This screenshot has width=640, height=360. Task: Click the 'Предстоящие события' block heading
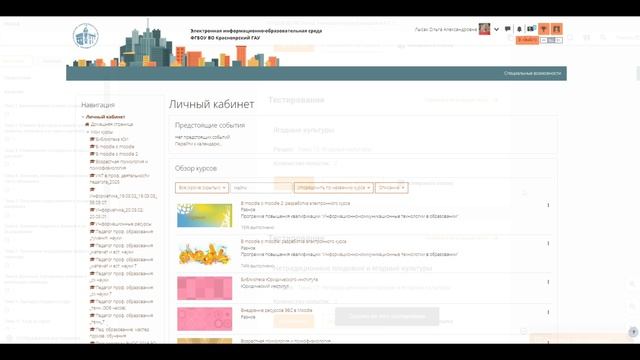210,125
